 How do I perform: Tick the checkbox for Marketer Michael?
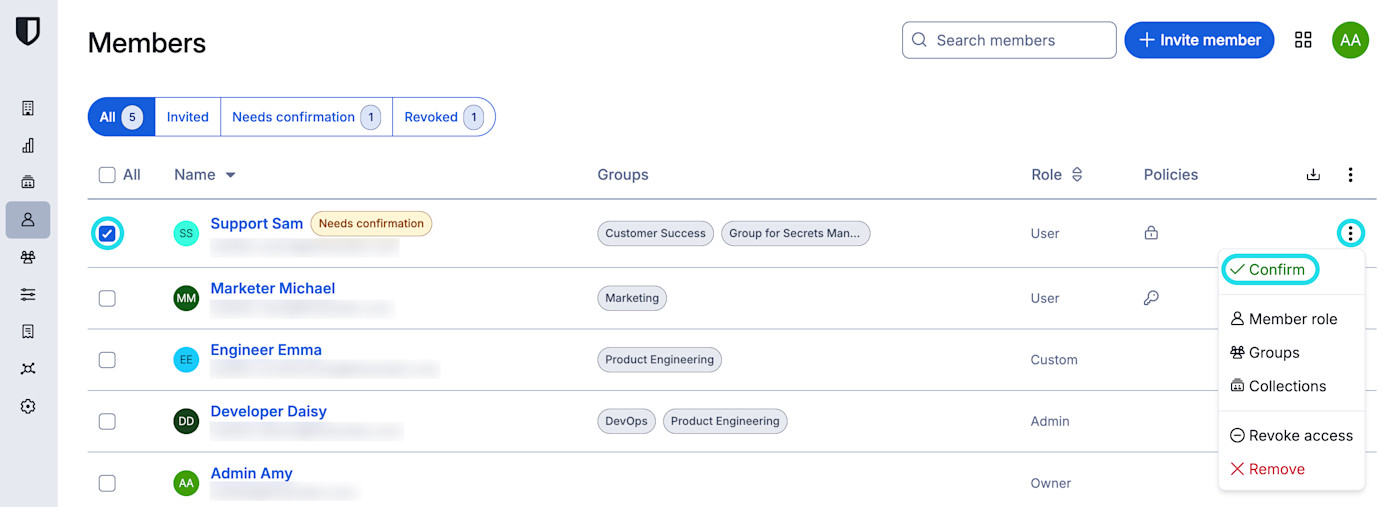pos(107,298)
